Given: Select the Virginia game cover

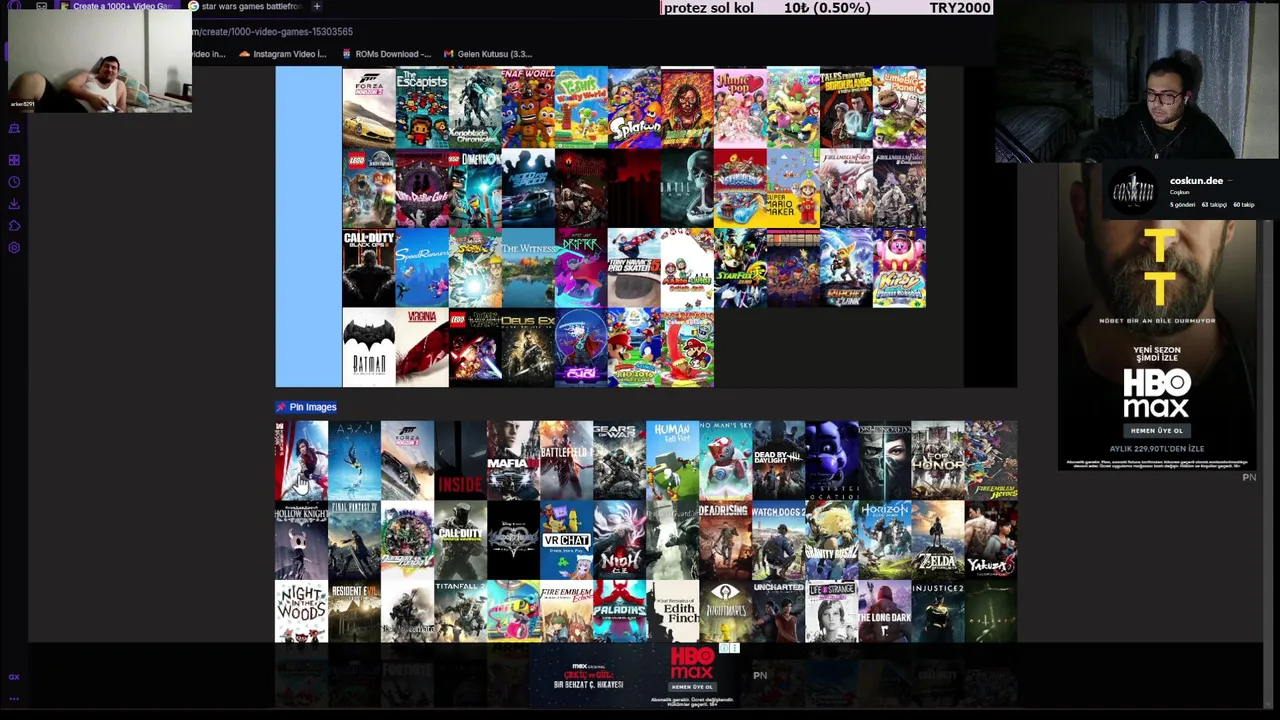Looking at the screenshot, I should 421,347.
